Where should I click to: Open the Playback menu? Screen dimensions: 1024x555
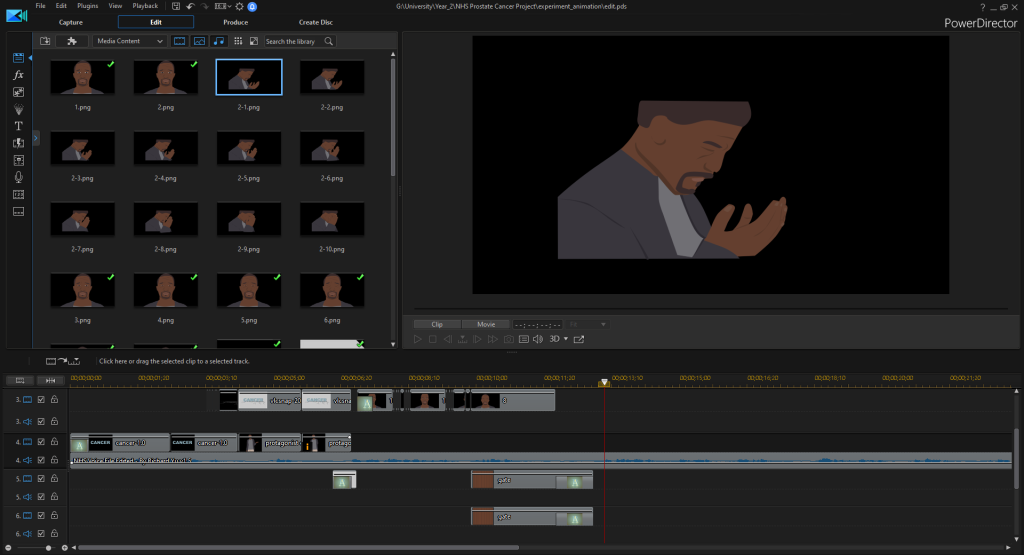click(x=145, y=6)
